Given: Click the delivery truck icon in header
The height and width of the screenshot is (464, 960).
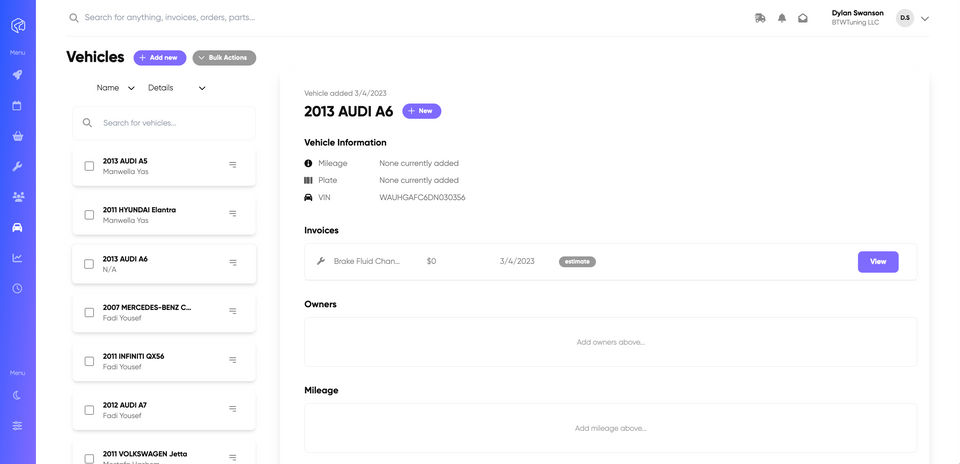Looking at the screenshot, I should (760, 18).
